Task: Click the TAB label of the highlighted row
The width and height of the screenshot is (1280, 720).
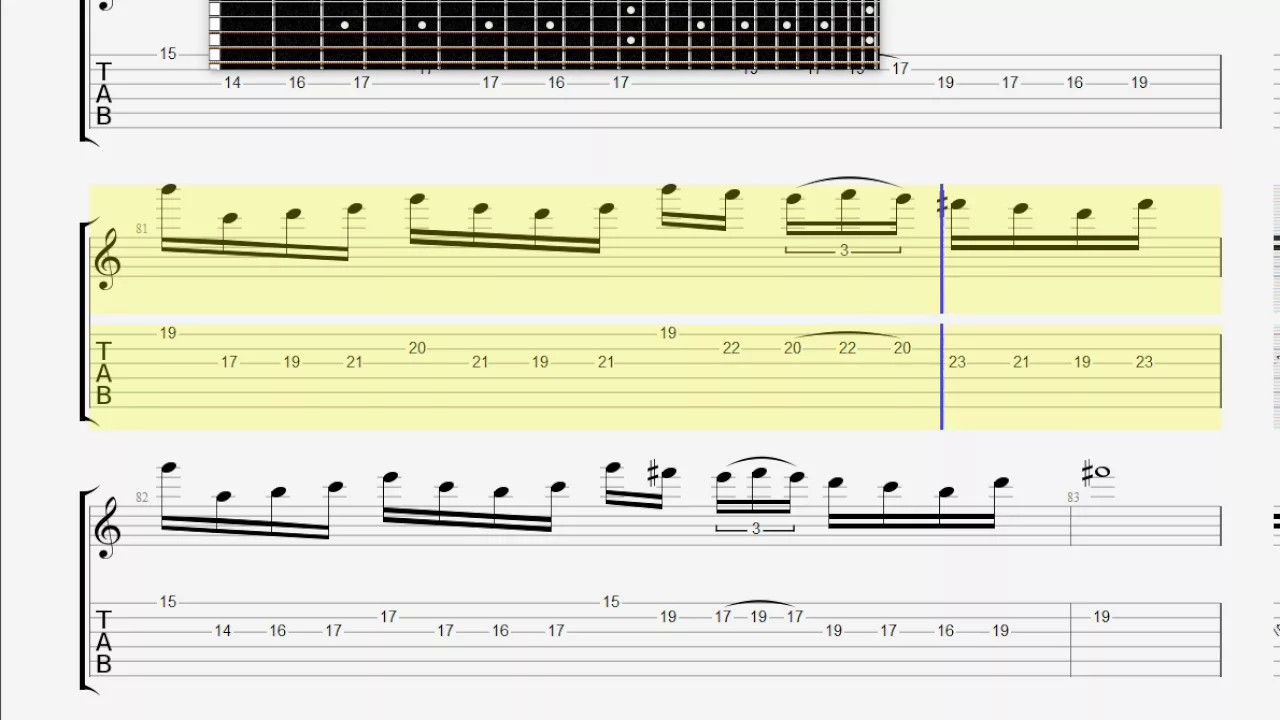Action: pyautogui.click(x=104, y=373)
